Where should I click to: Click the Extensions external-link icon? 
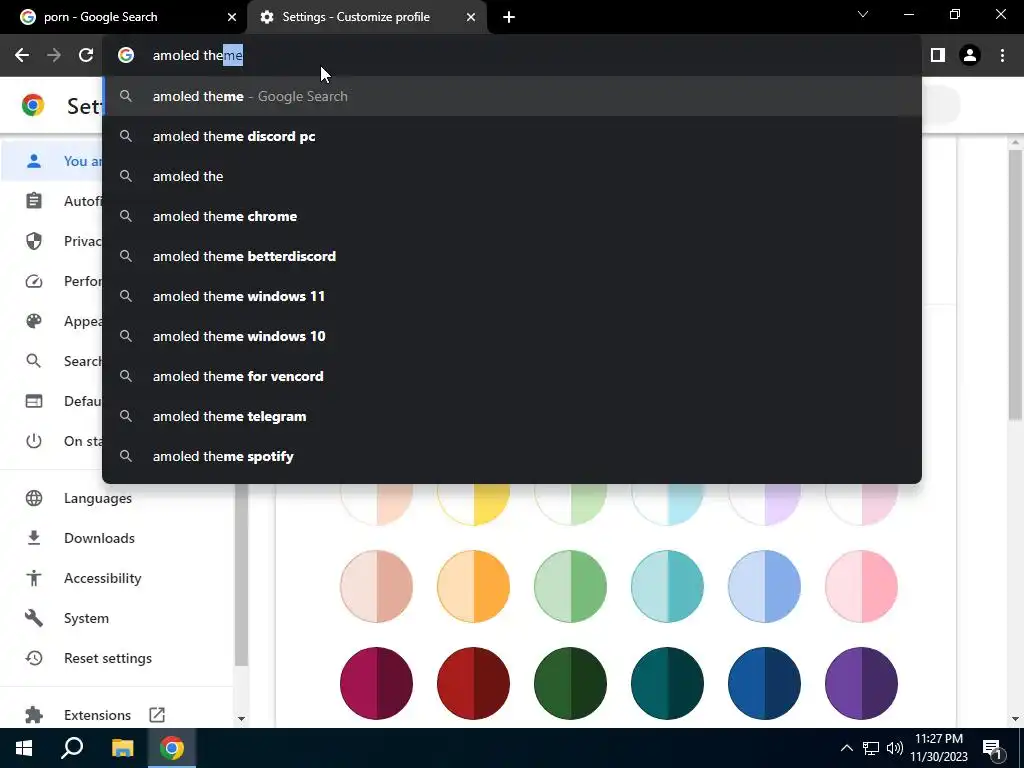157,715
